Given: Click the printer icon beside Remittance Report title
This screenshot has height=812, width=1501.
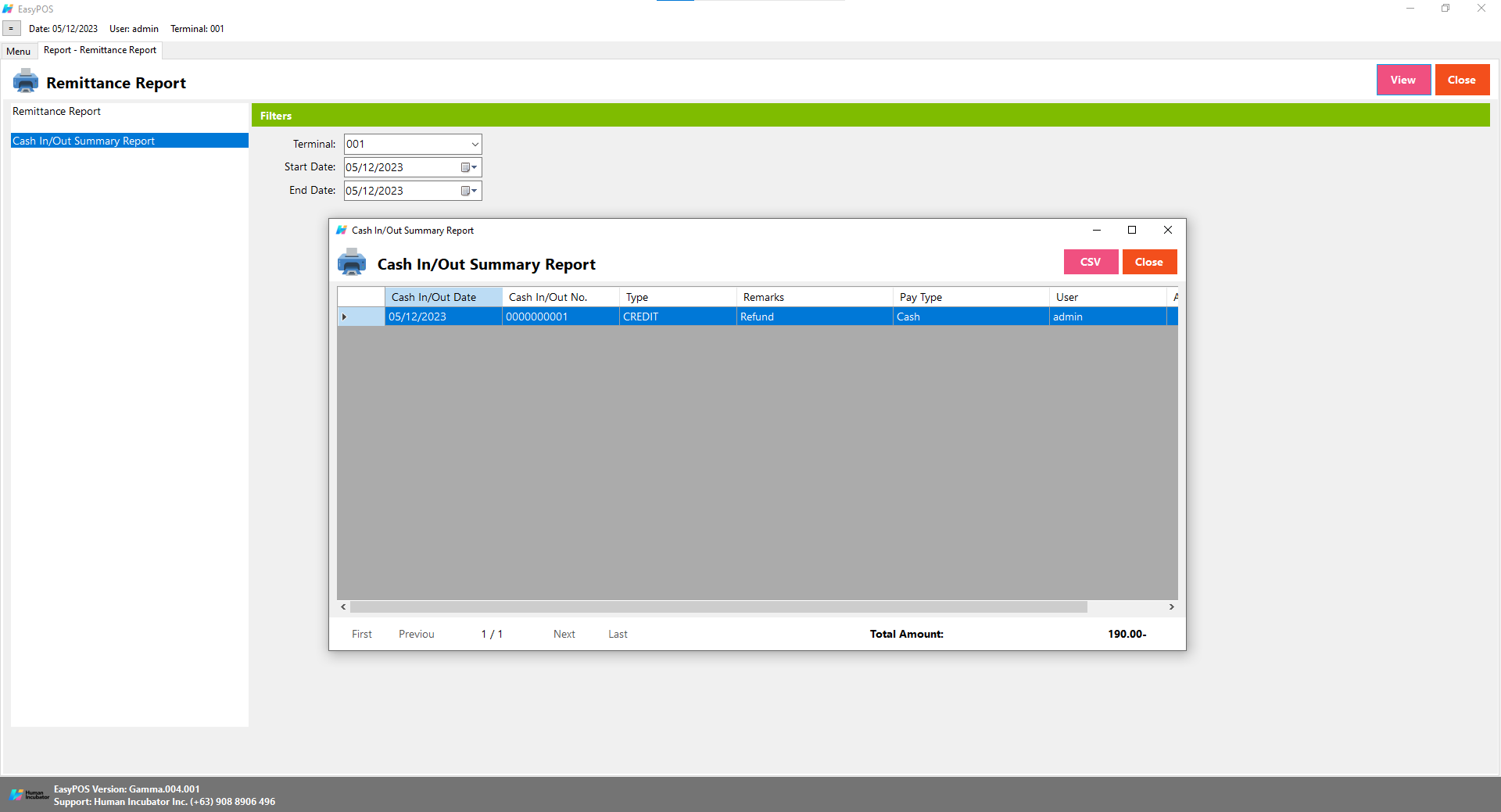Looking at the screenshot, I should tap(26, 81).
